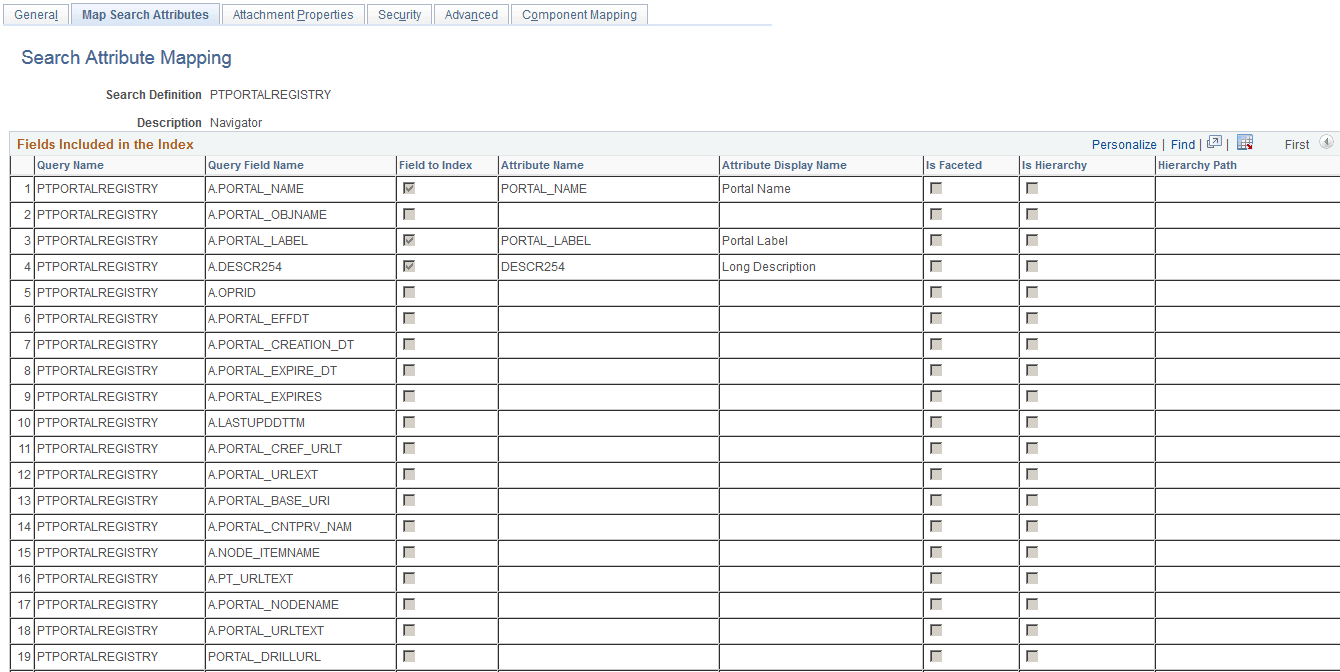This screenshot has width=1340, height=672.
Task: Check Is Faceted for A.LASTUPDDTTM
Action: click(x=936, y=422)
